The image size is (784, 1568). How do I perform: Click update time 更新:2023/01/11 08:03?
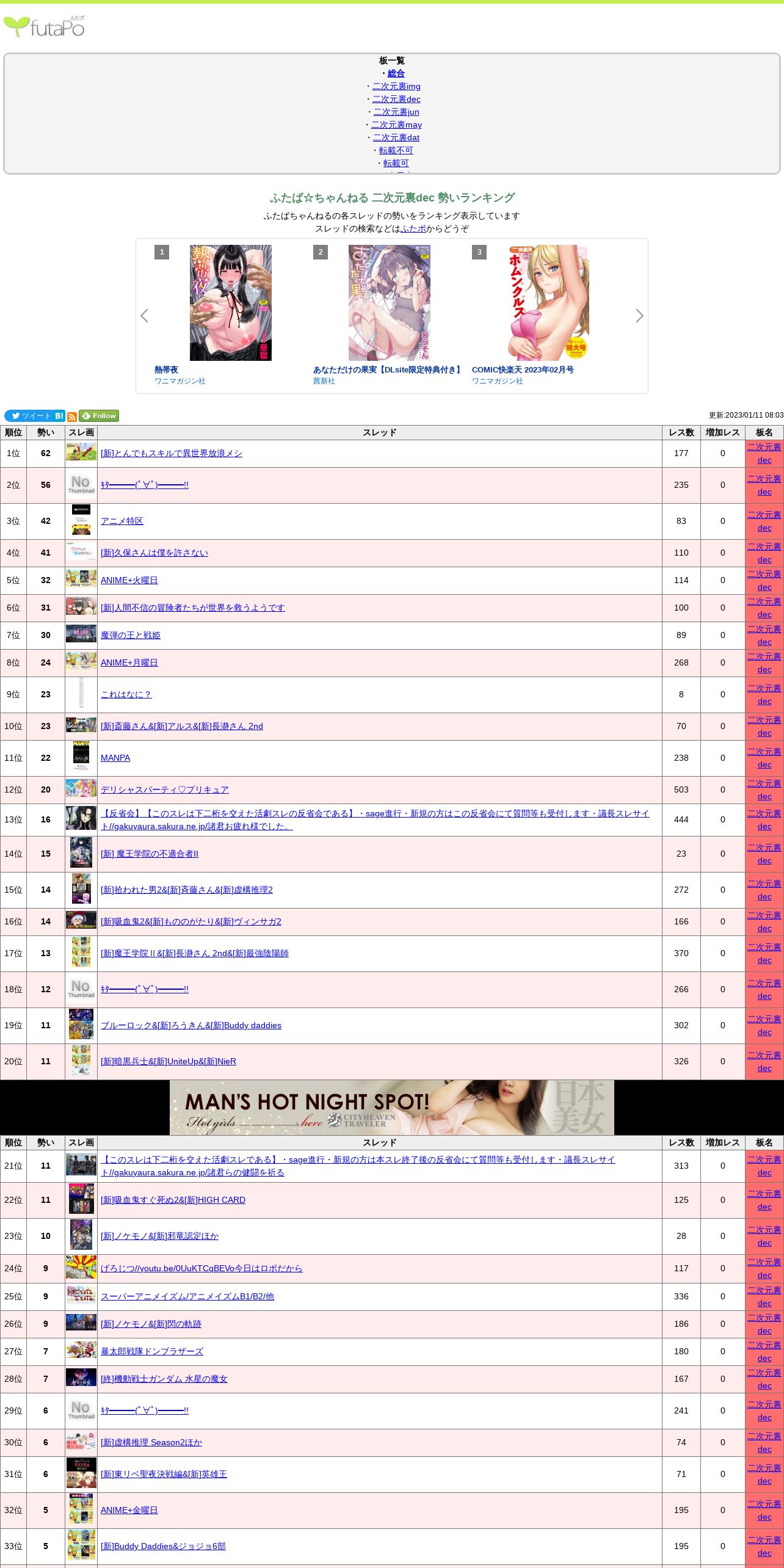746,415
